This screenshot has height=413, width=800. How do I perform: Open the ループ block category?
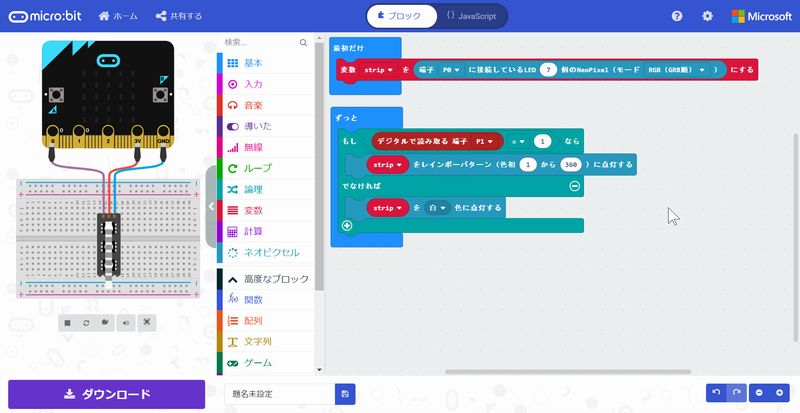[258, 168]
